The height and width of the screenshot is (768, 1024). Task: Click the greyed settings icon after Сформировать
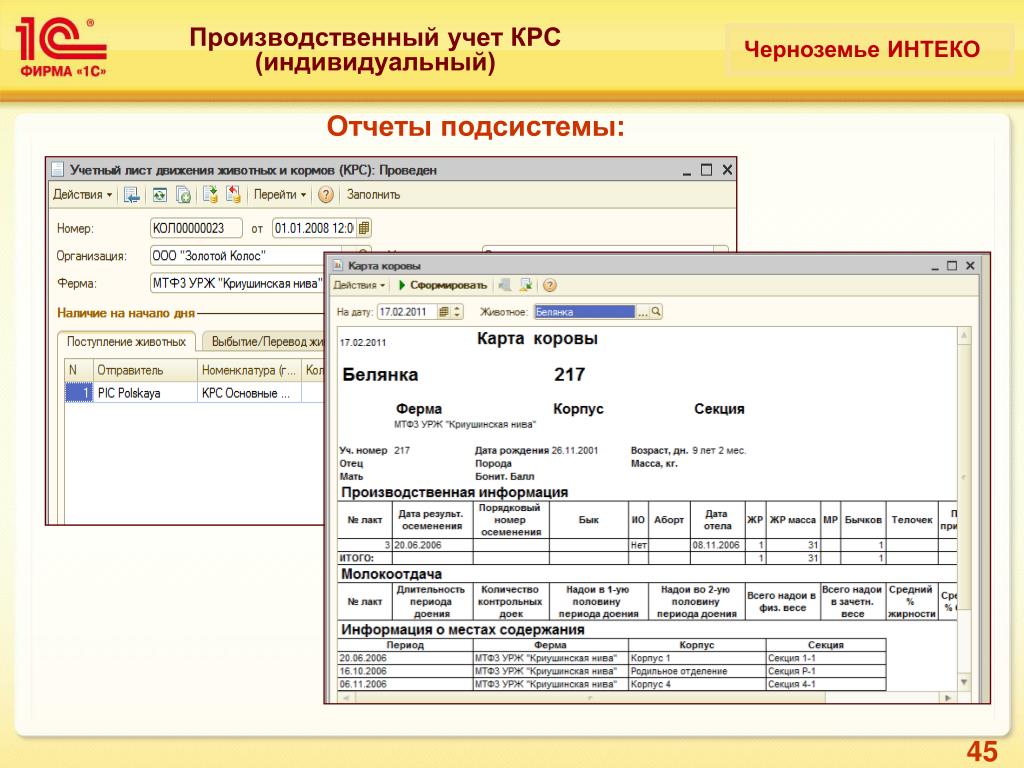point(505,285)
